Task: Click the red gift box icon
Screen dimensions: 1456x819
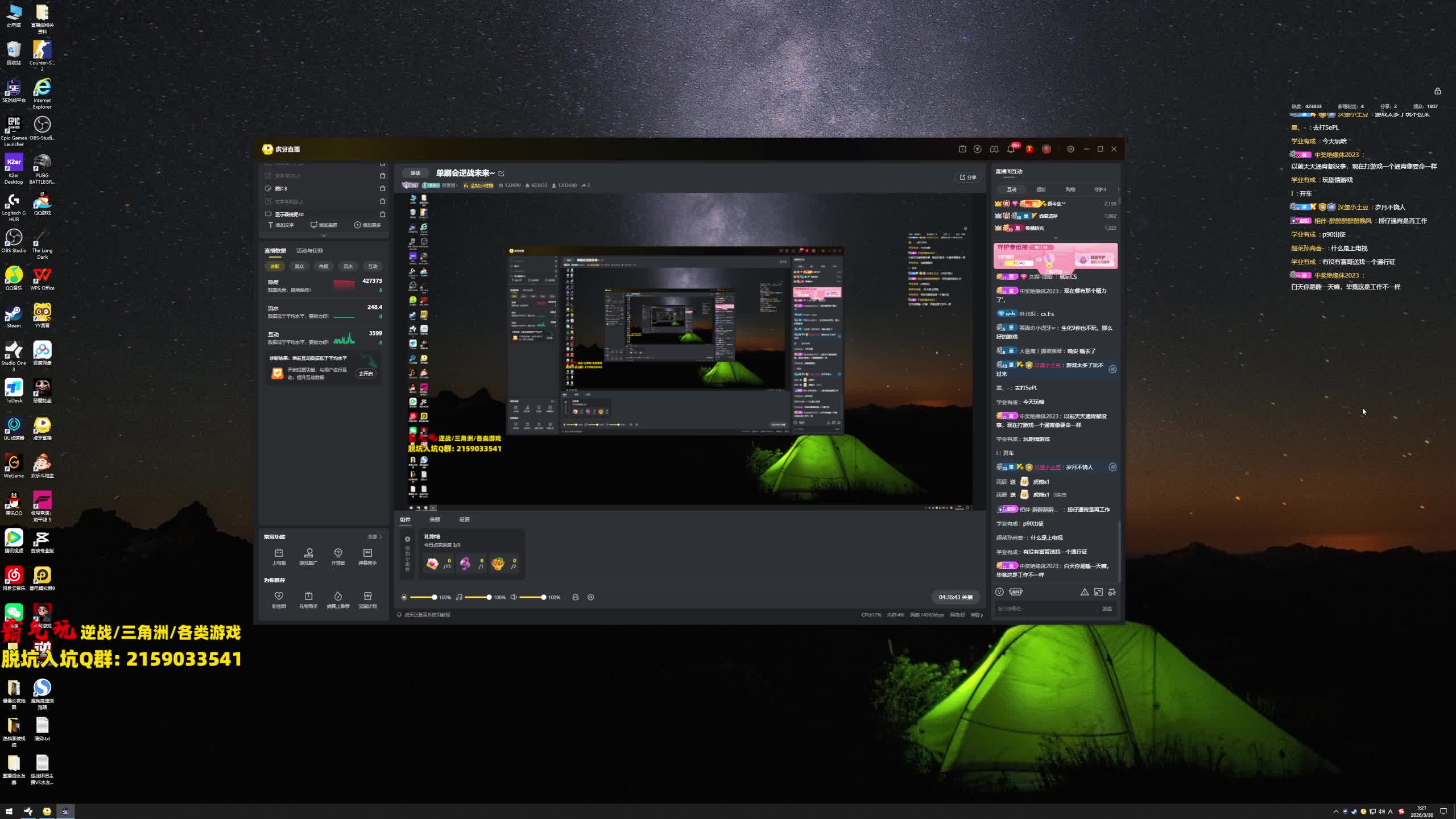Action: click(x=1029, y=149)
